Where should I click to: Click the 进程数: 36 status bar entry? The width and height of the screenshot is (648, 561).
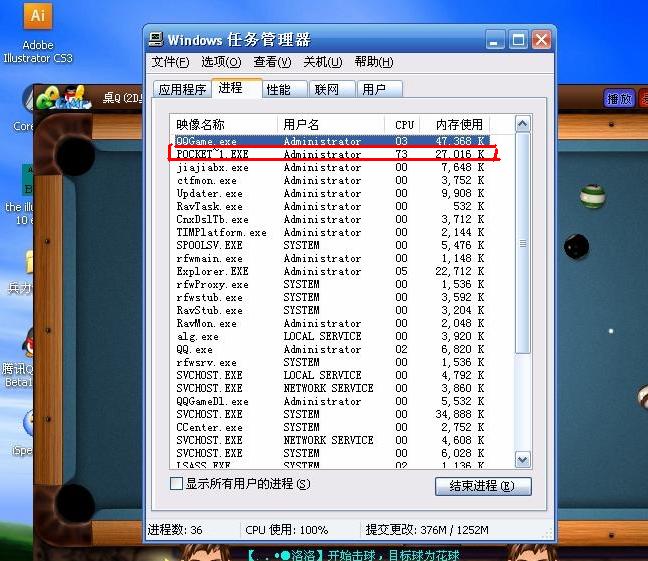(175, 530)
